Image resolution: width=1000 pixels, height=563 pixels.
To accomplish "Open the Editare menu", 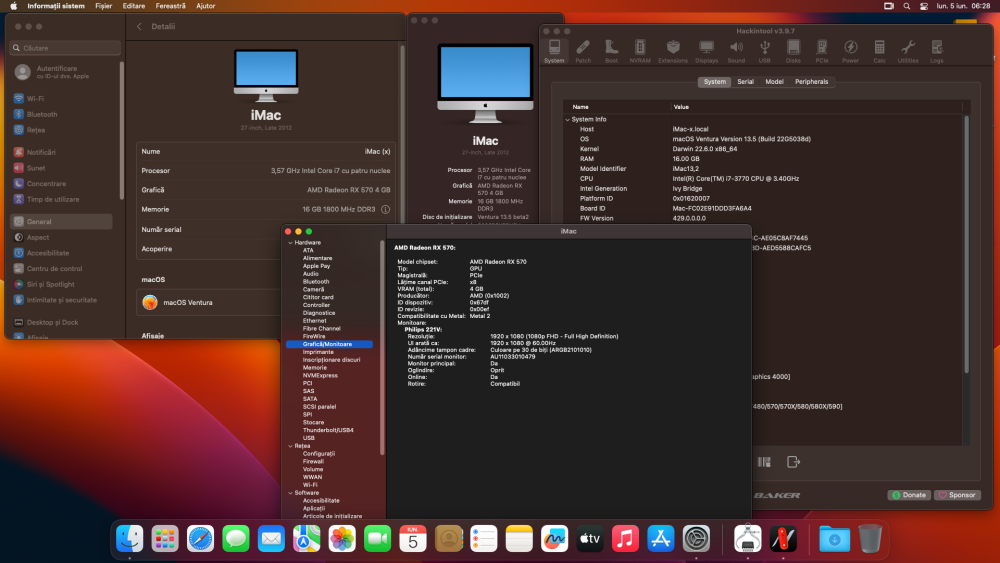I will click(x=133, y=6).
